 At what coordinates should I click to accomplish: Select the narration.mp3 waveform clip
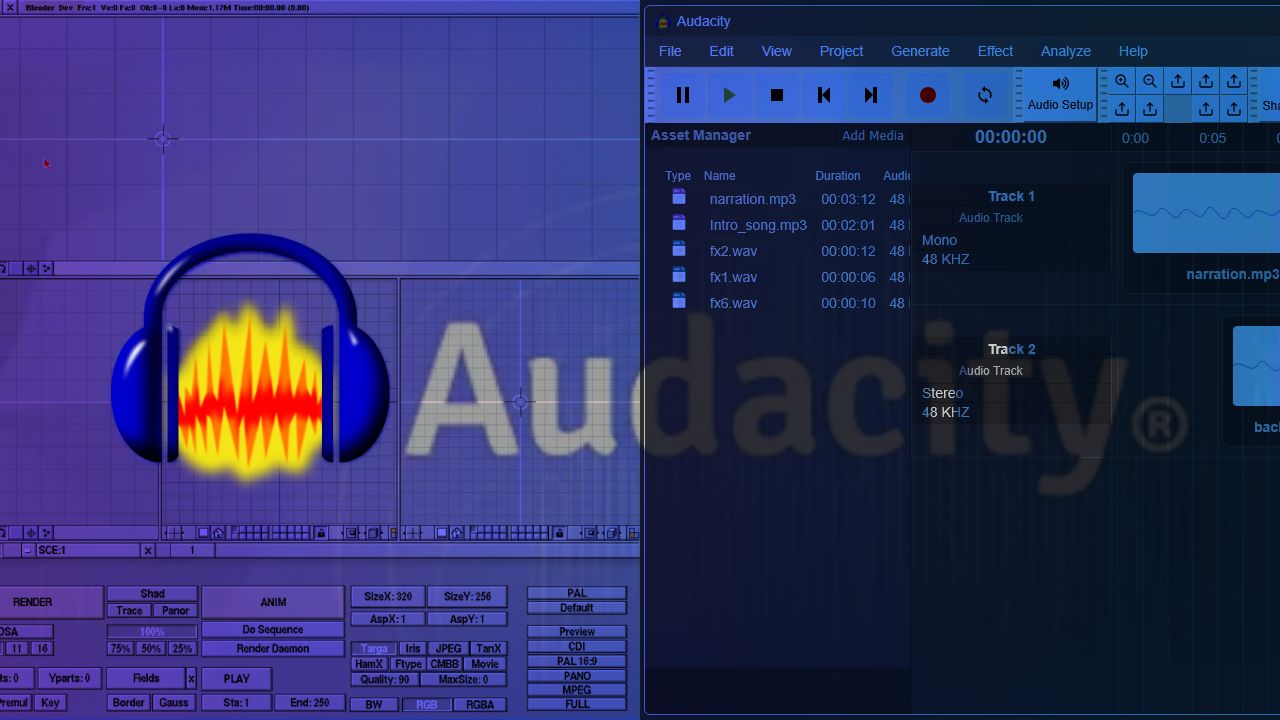[x=1206, y=212]
